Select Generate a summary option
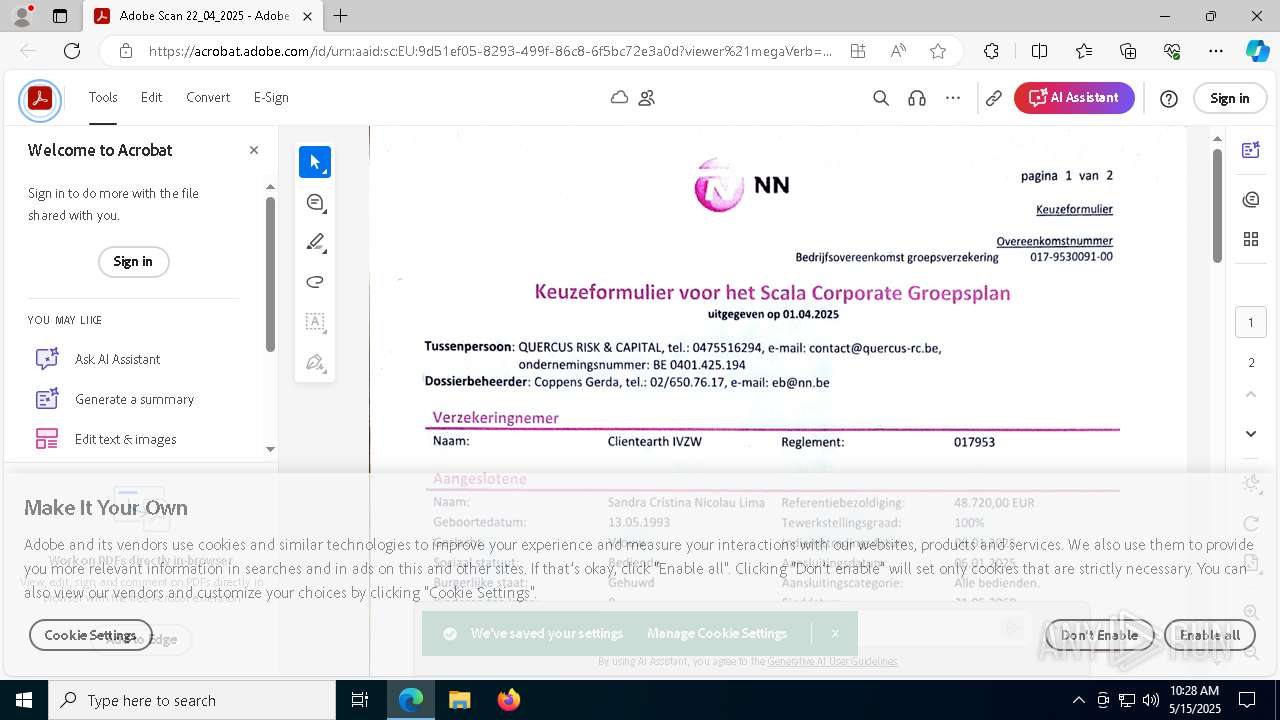The width and height of the screenshot is (1280, 720). [134, 399]
